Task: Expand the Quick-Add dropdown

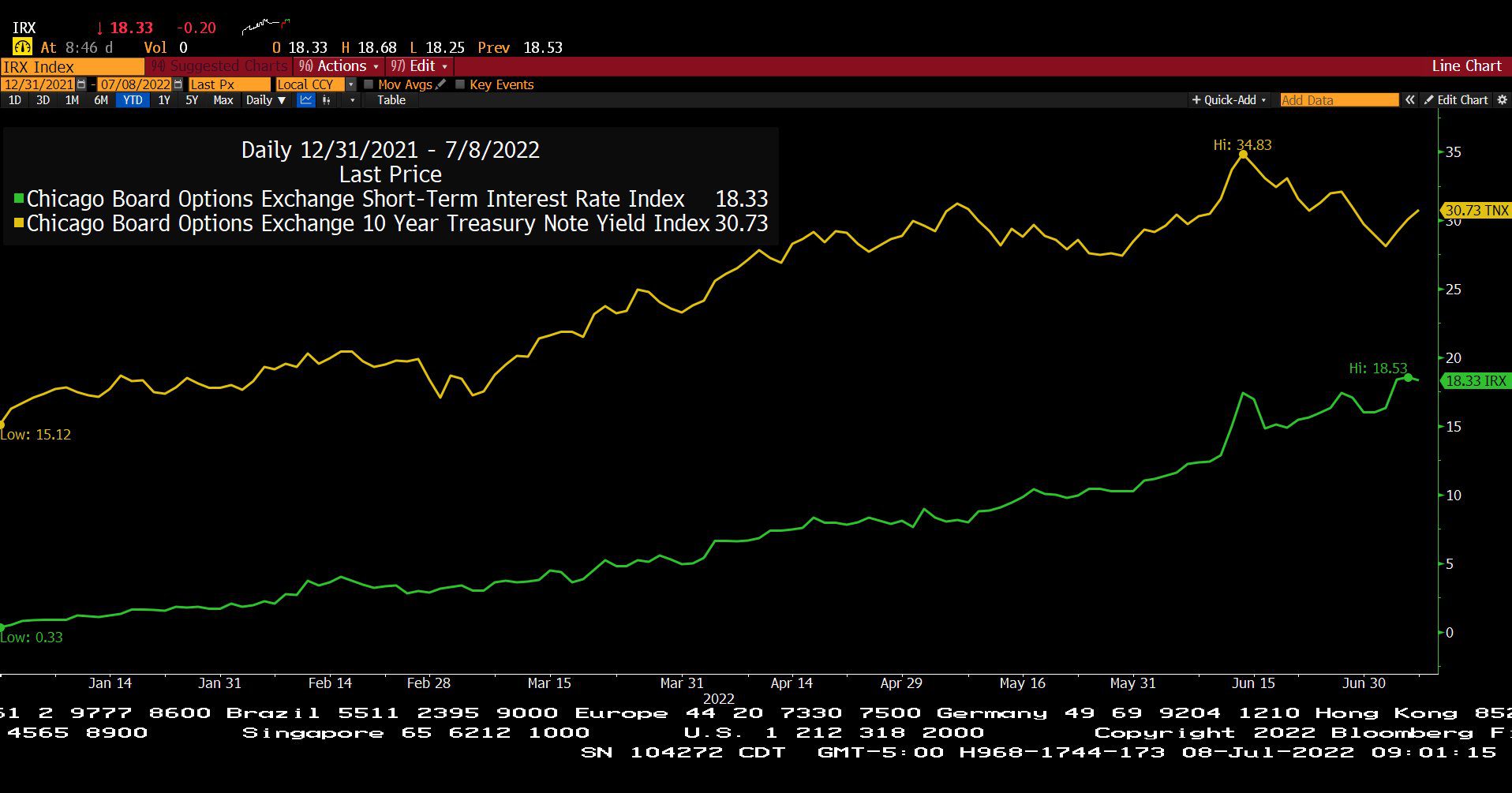Action: point(1229,100)
